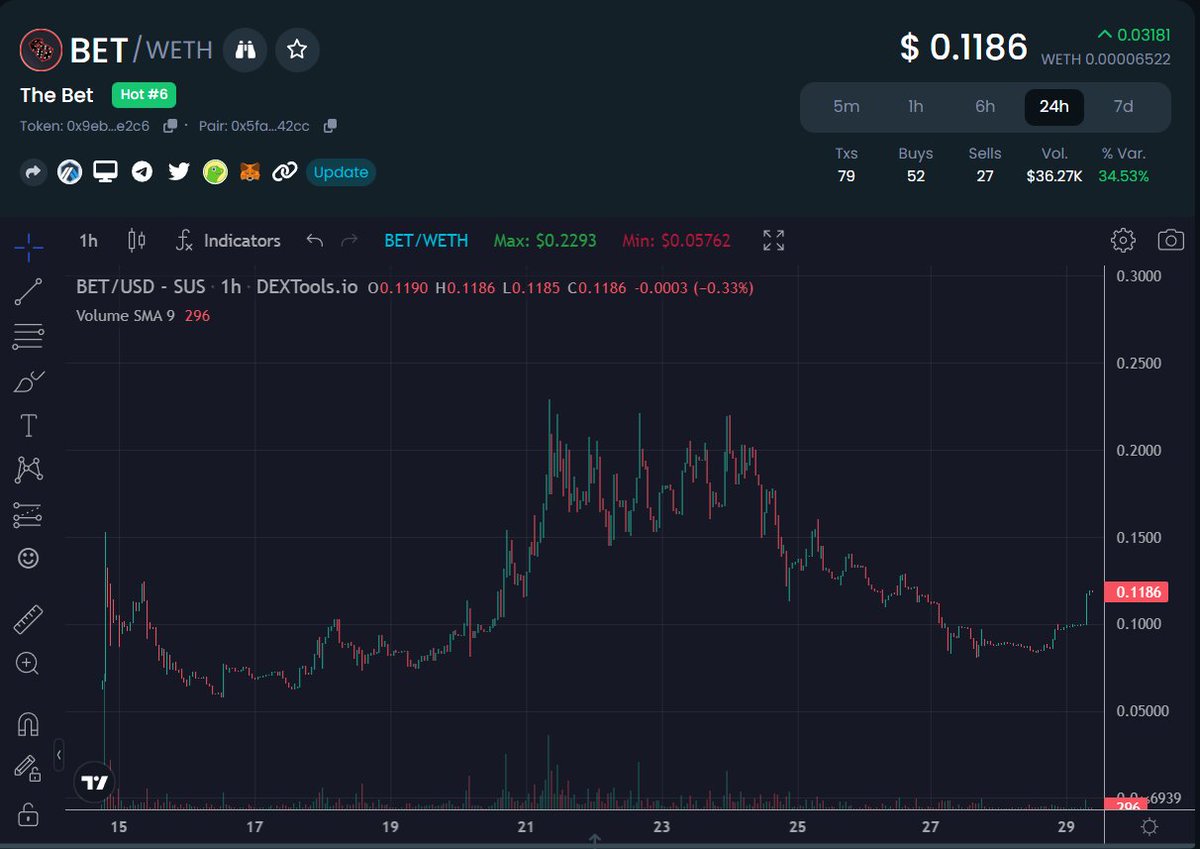Click the undo arrow

pyautogui.click(x=315, y=240)
